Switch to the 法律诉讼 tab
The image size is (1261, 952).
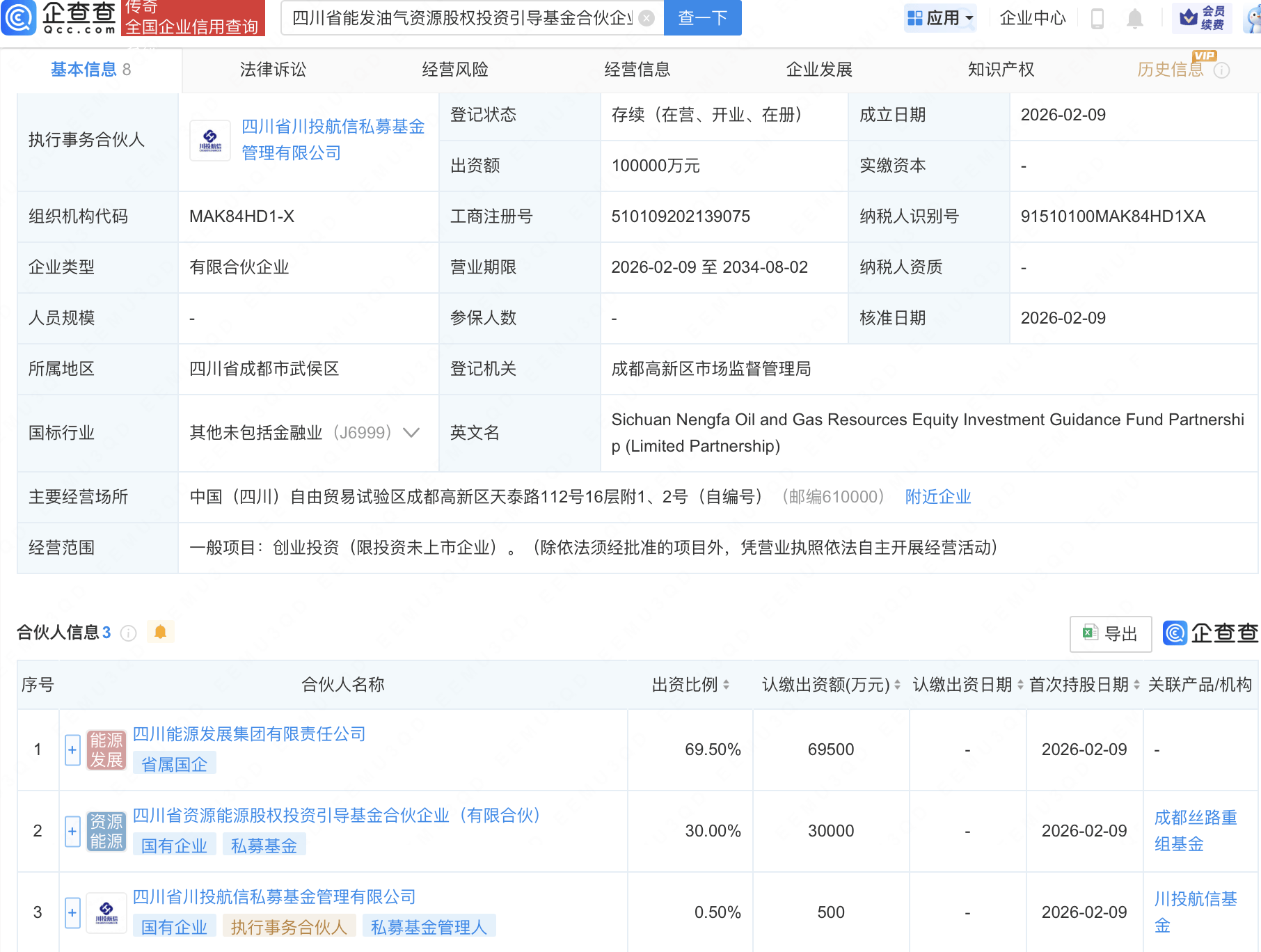273,69
